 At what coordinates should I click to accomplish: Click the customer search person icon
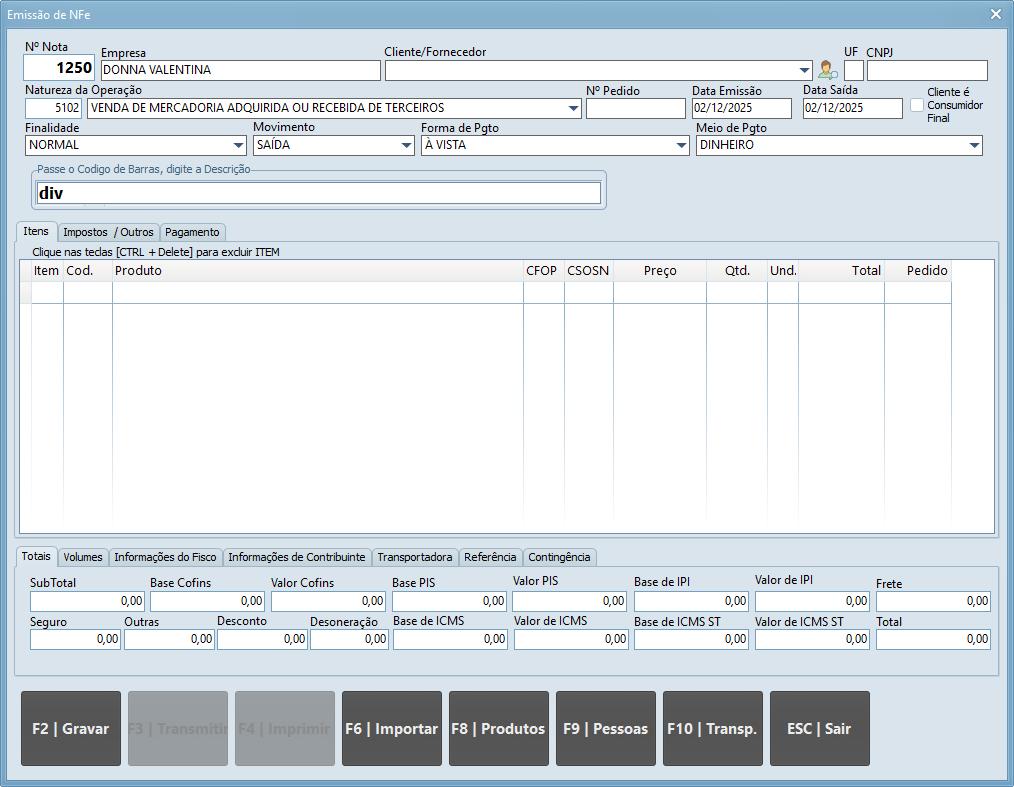827,70
